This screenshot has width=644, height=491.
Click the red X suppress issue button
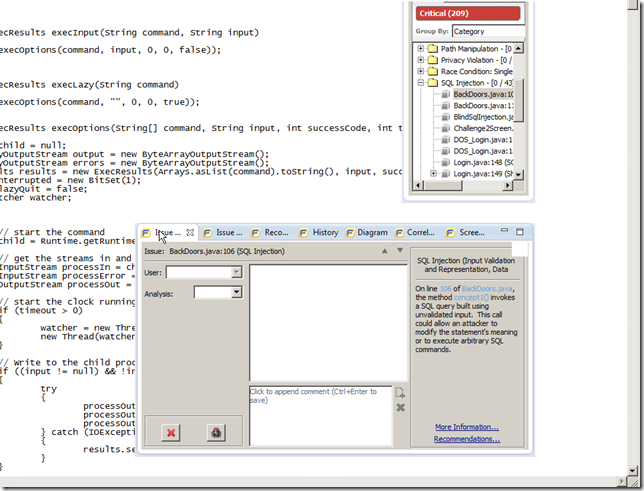[170, 433]
